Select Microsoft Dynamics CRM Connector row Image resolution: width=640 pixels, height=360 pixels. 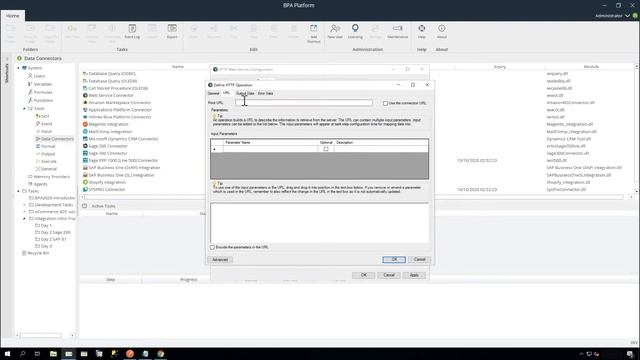123,139
